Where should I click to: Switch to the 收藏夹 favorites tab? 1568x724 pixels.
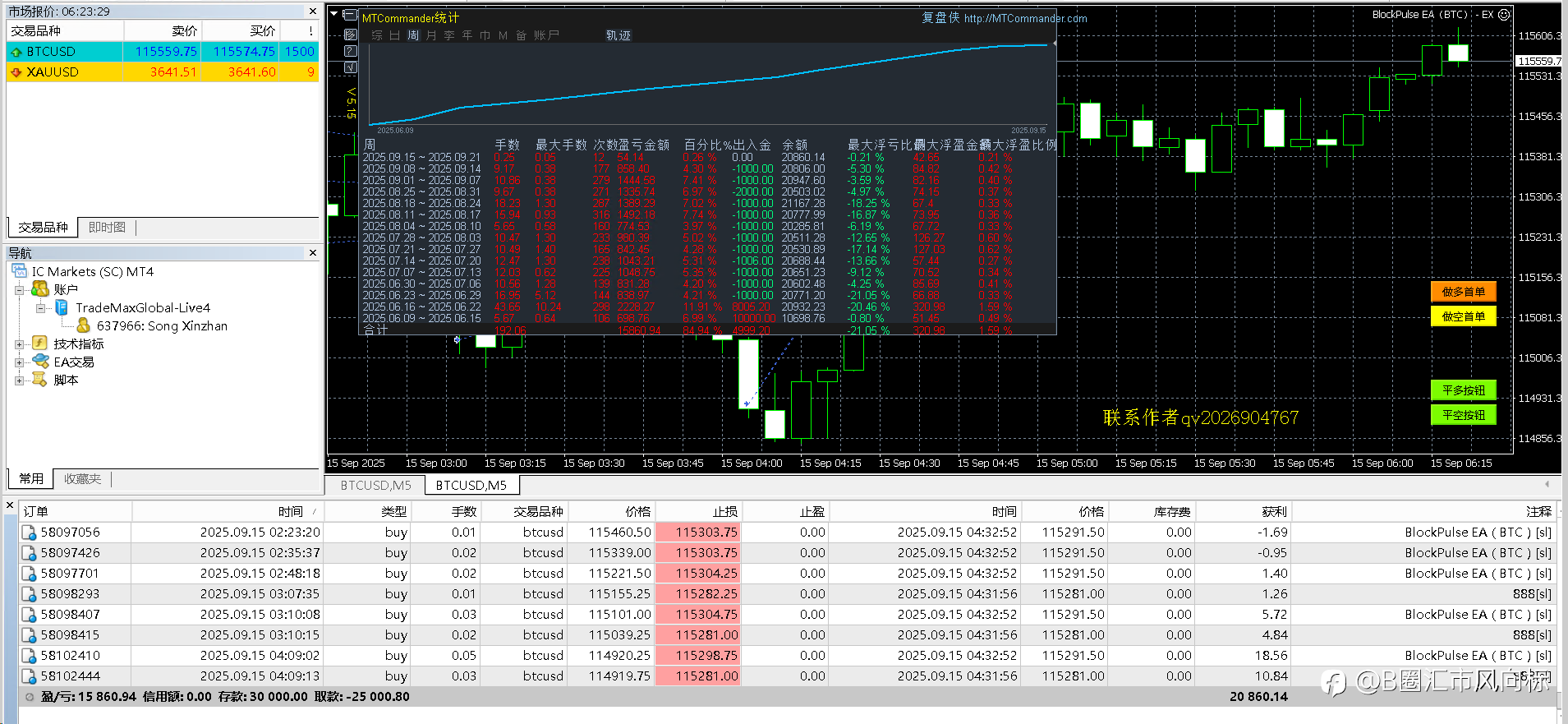(x=82, y=478)
